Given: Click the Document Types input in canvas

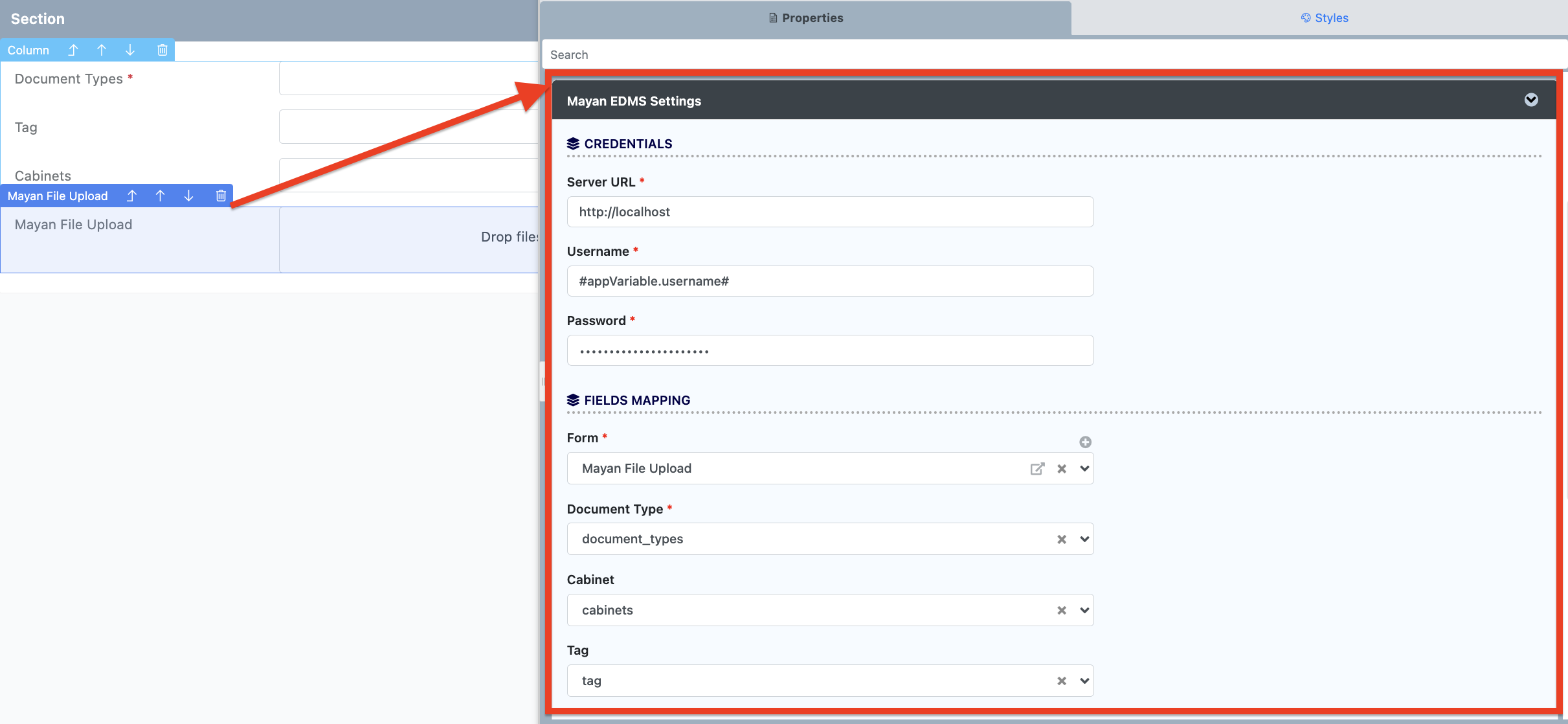Looking at the screenshot, I should click(x=409, y=78).
